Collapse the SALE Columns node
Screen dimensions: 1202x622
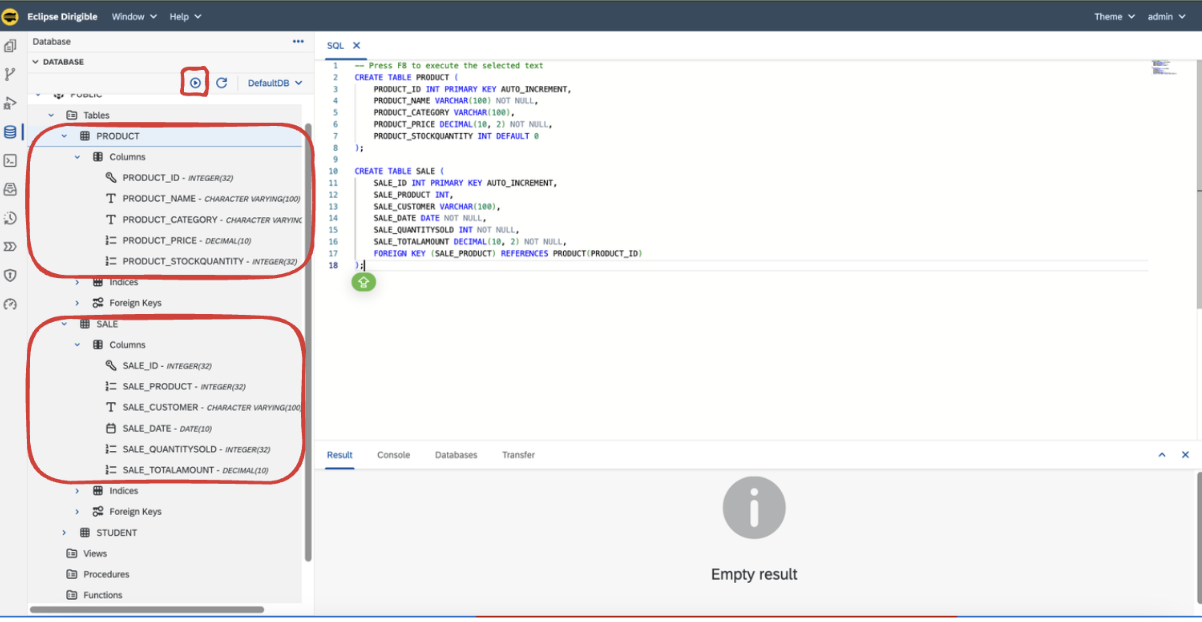(77, 345)
